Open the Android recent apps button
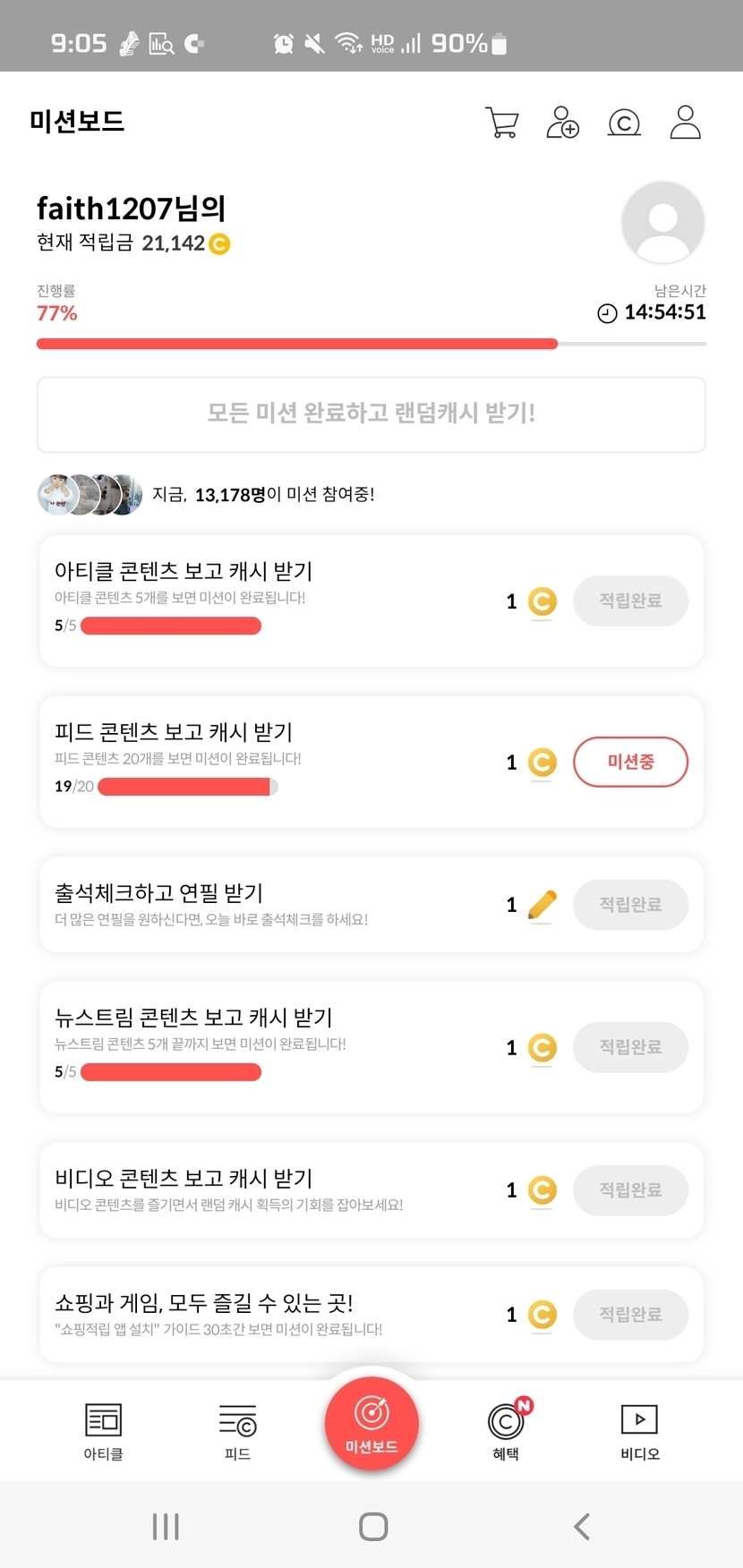The image size is (743, 1568). pyautogui.click(x=166, y=1526)
